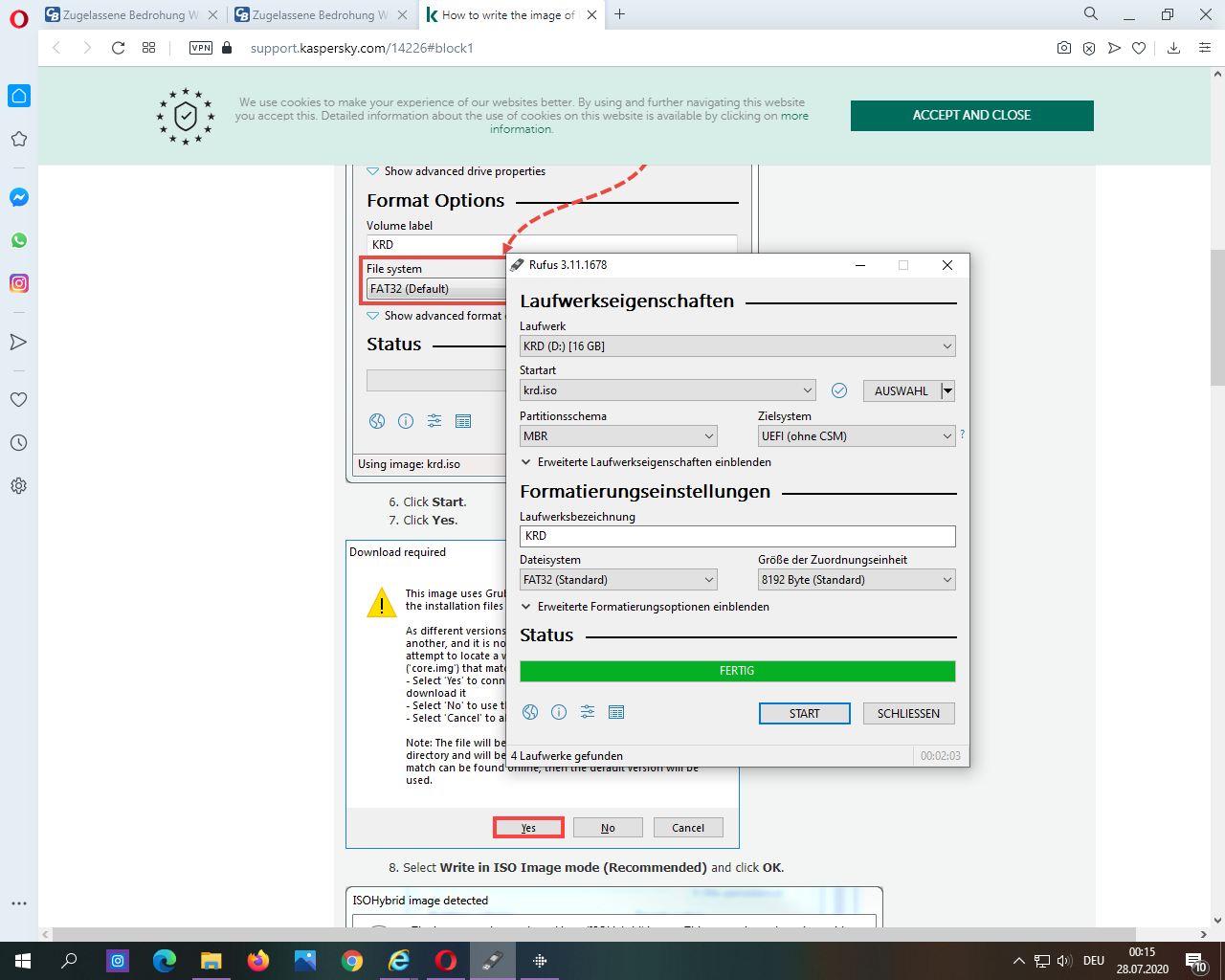Open Dateisystem FAT32 dropdown

[x=618, y=580]
